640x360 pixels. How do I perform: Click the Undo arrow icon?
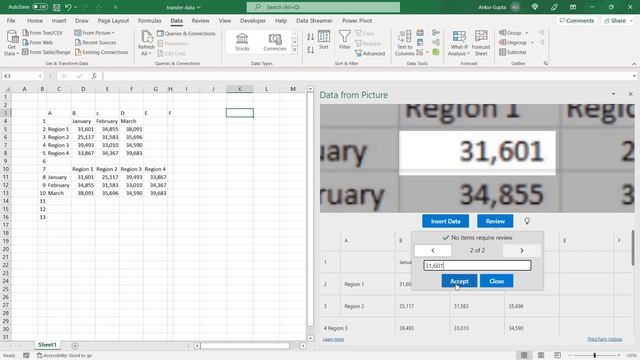tap(68, 7)
